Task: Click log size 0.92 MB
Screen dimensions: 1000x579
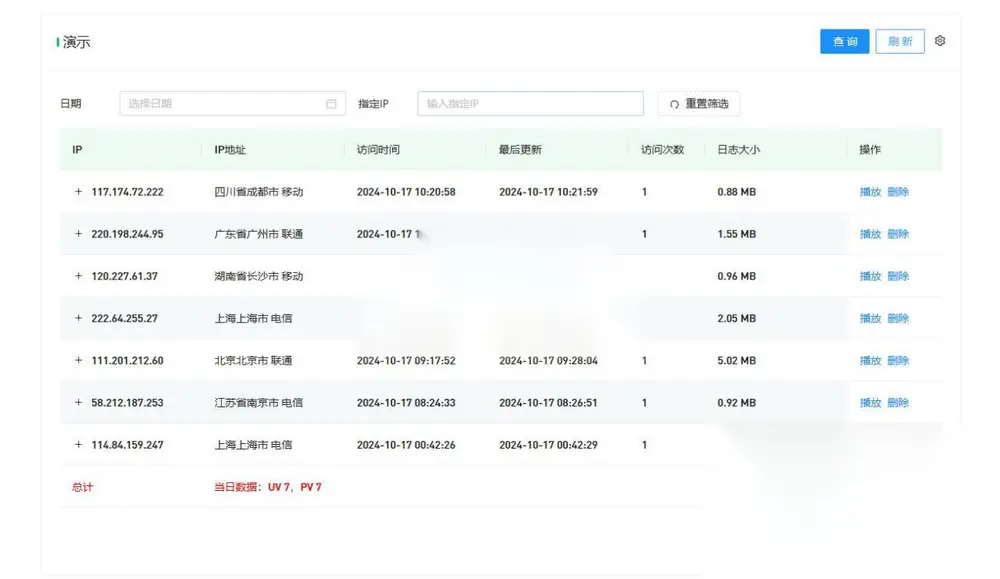Action: coord(737,402)
